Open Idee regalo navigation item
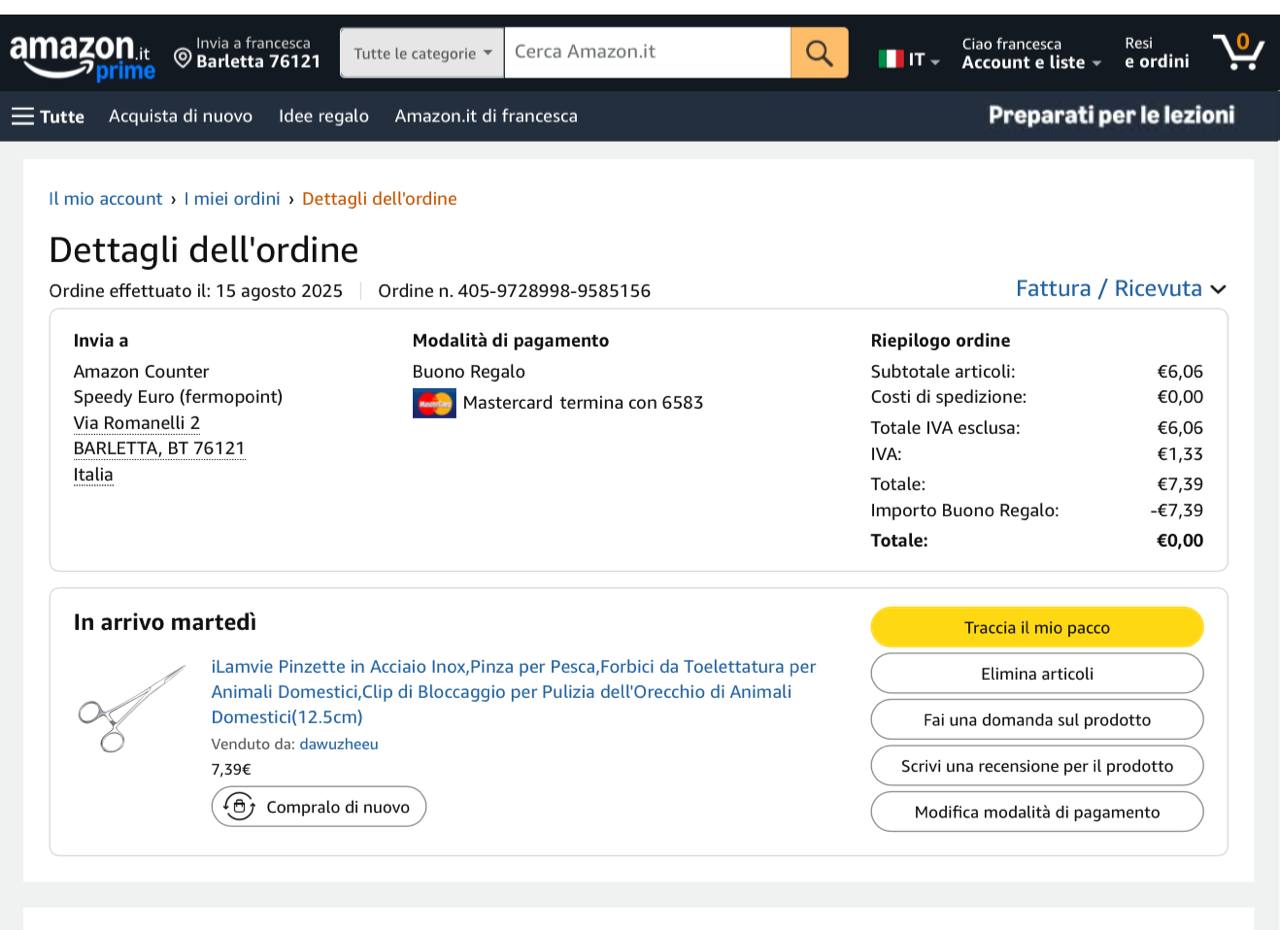 tap(323, 116)
